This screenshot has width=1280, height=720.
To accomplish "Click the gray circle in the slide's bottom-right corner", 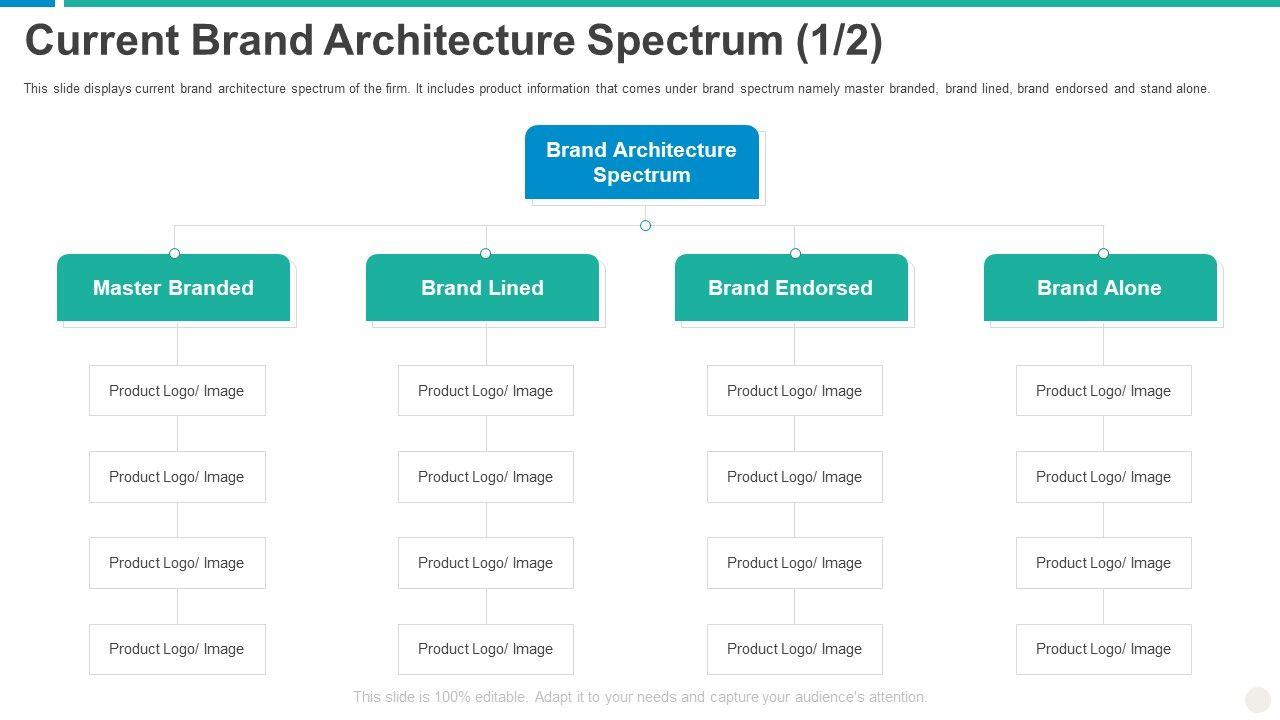I will point(1257,700).
